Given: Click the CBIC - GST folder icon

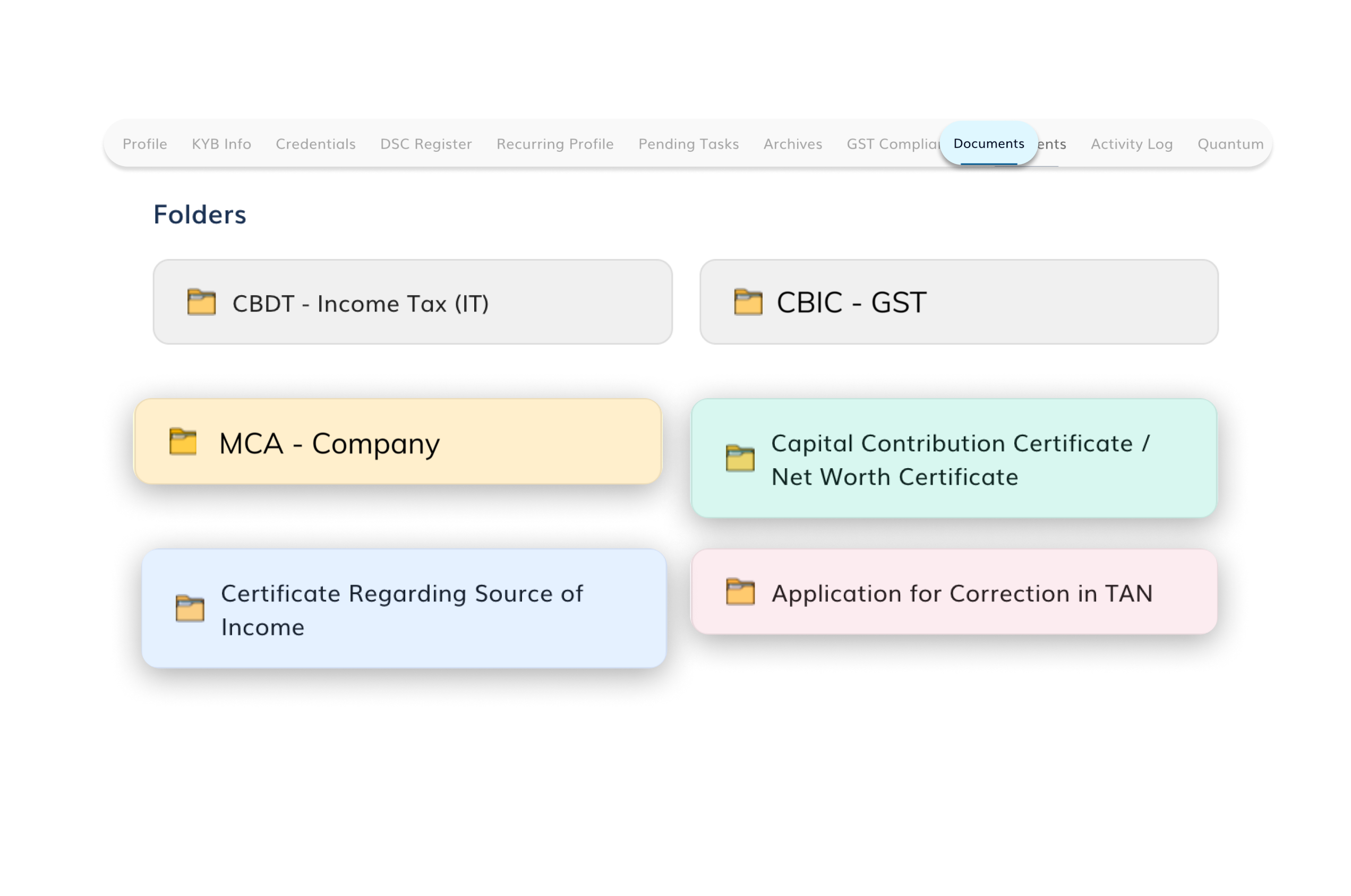Looking at the screenshot, I should [748, 302].
